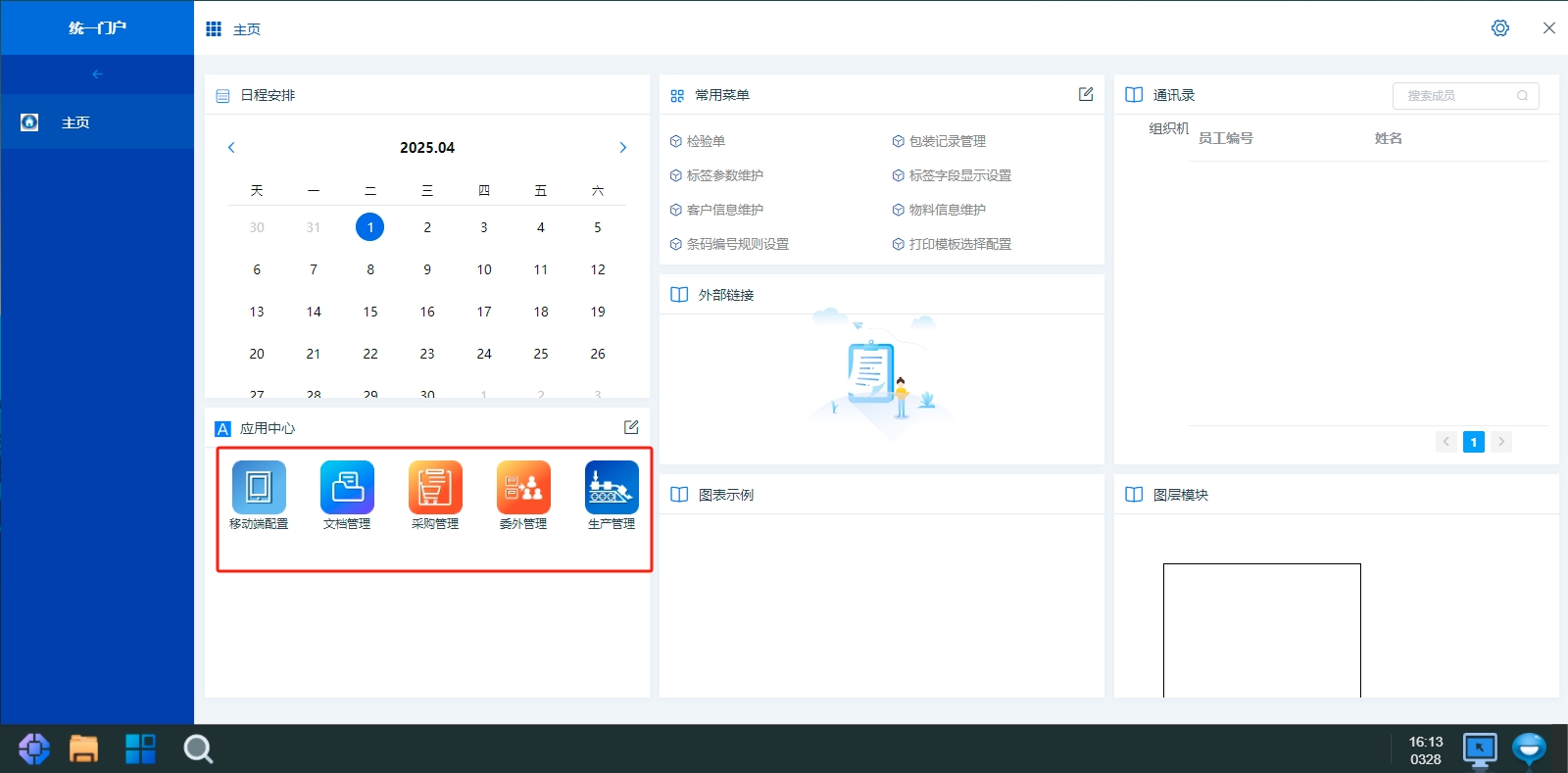The width and height of the screenshot is (1568, 773).
Task: Select date 12 on the calendar
Action: pyautogui.click(x=598, y=269)
